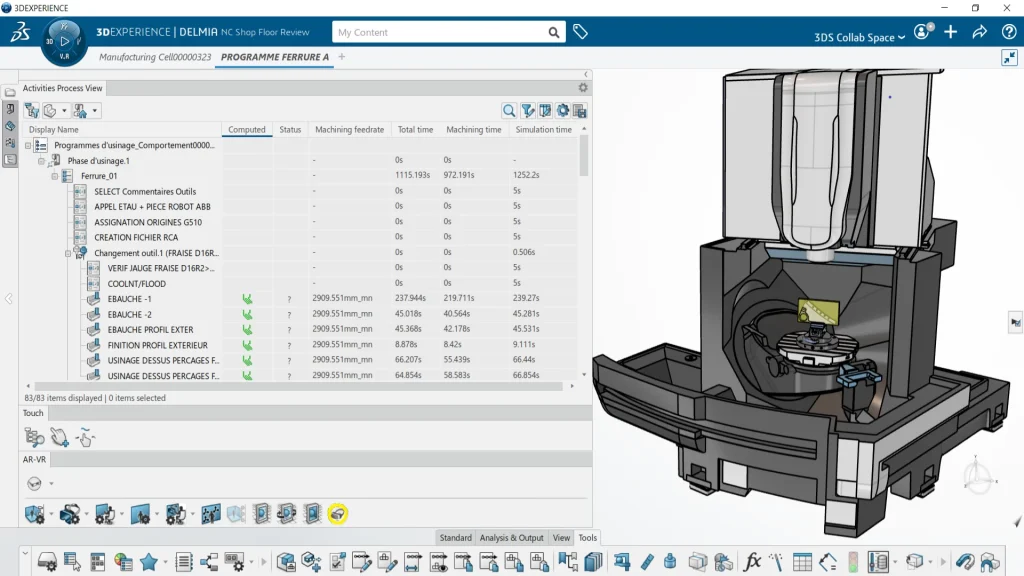The height and width of the screenshot is (576, 1024).
Task: Click the Share arrow icon in top bar
Action: click(x=980, y=32)
